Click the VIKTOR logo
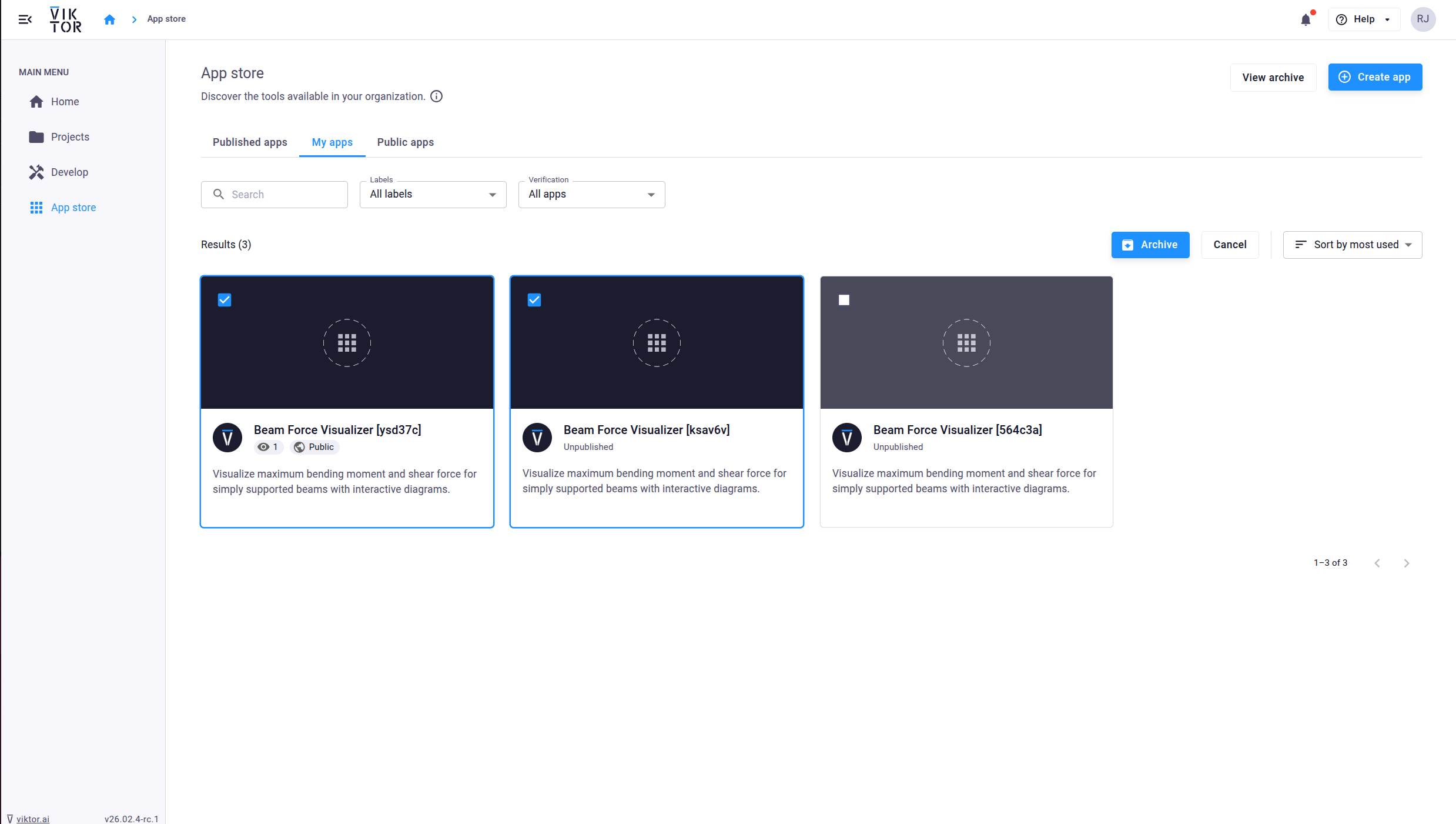Viewport: 1456px width, 824px height. point(65,19)
